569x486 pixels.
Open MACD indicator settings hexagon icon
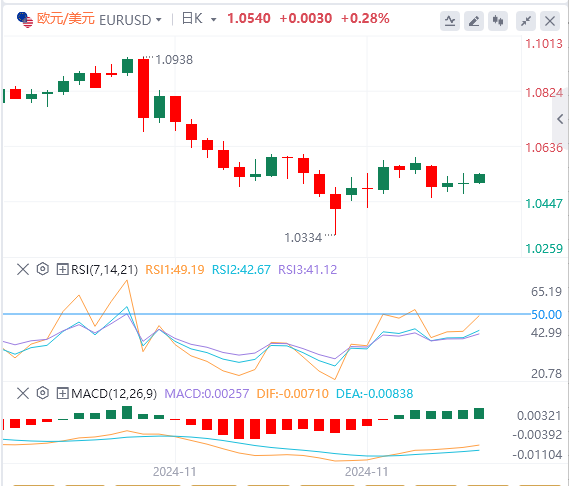[x=43, y=393]
